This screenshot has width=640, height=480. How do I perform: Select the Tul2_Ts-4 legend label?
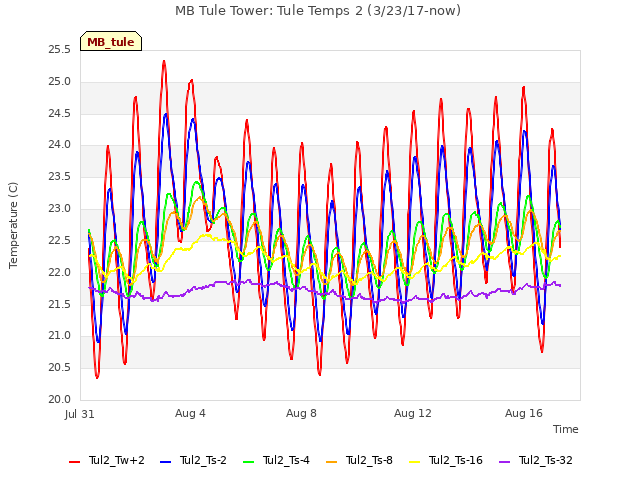(286, 461)
